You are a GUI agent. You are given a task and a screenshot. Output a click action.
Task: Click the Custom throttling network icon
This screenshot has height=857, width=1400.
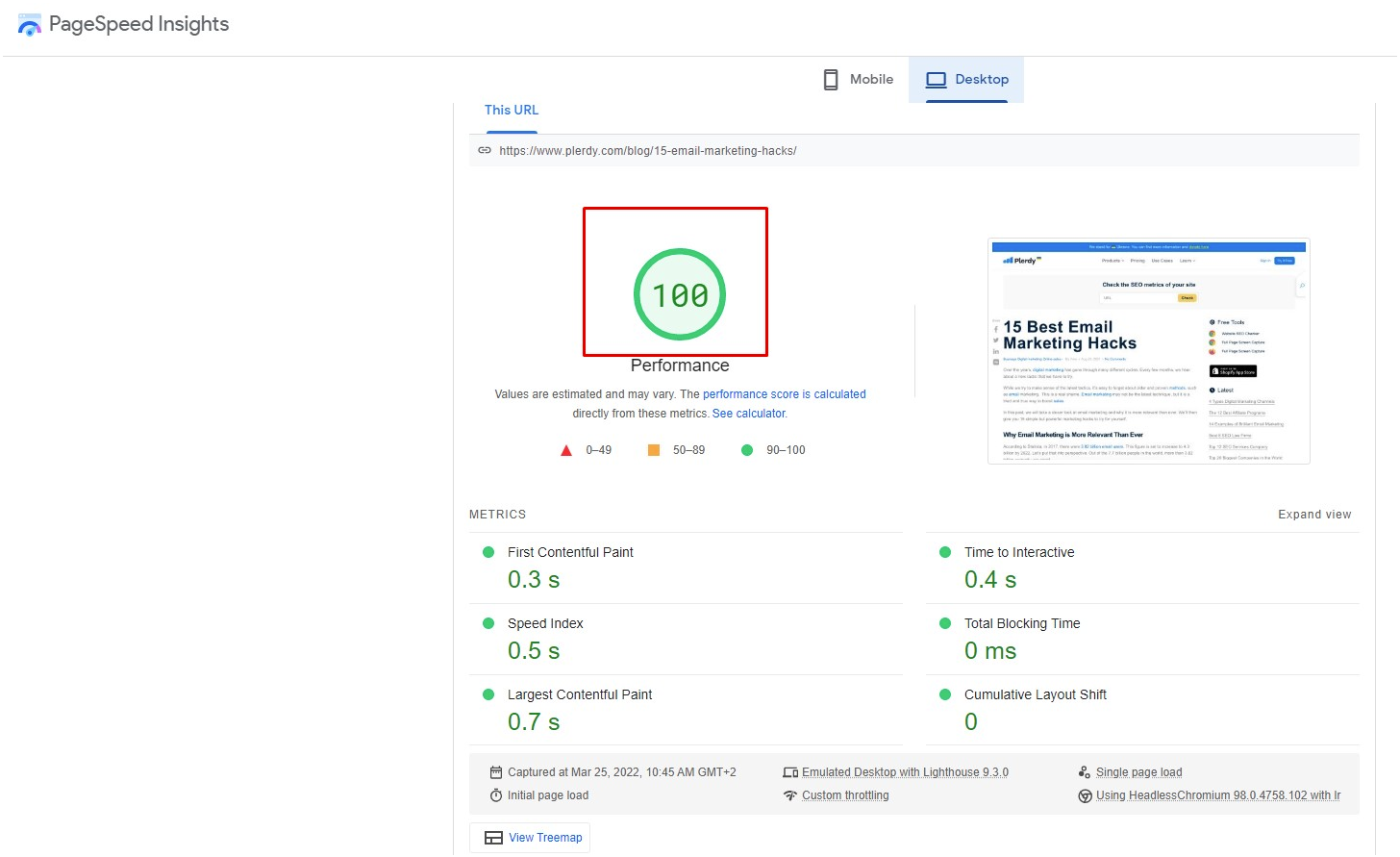(790, 794)
